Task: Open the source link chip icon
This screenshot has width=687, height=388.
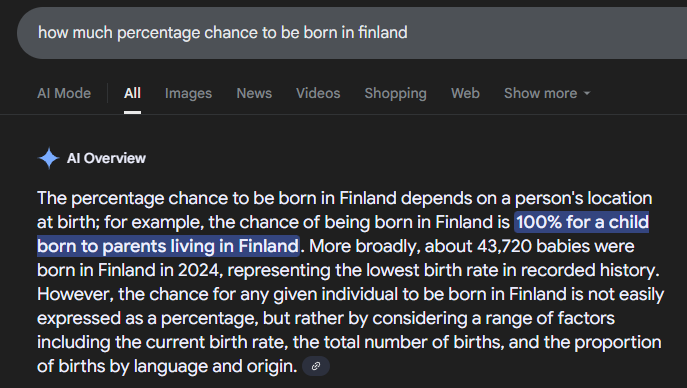Action: click(x=316, y=366)
